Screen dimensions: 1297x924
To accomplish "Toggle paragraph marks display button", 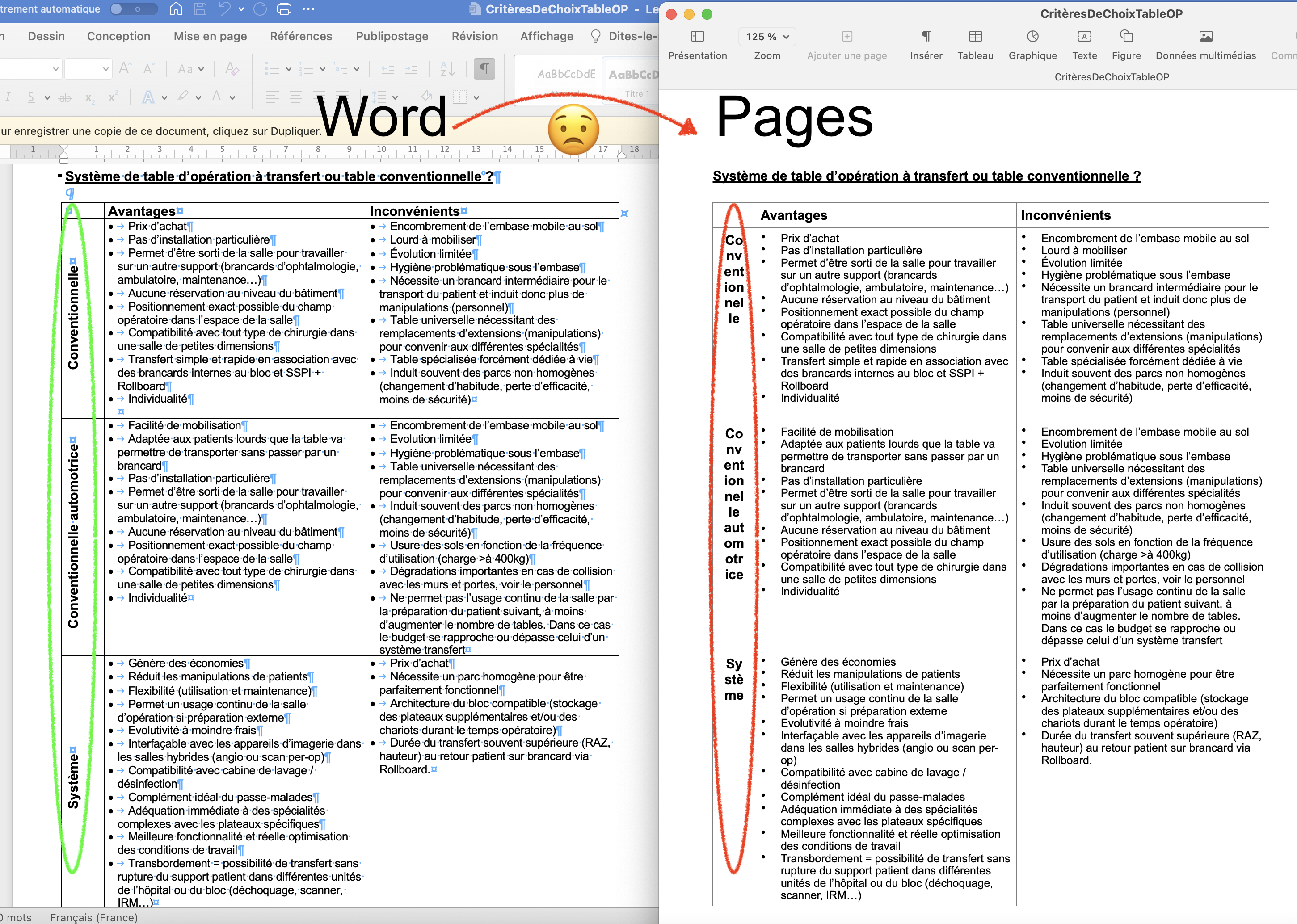I will click(x=484, y=69).
